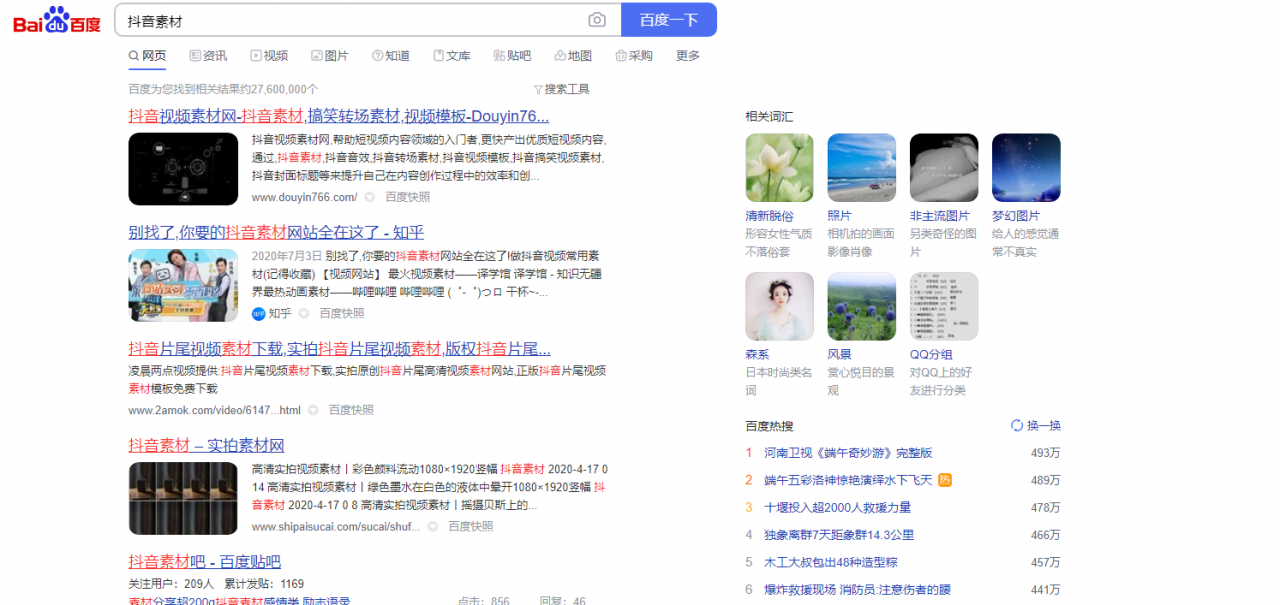Open the www.shipaisucai.com URL link
The image size is (1280, 605).
click(x=334, y=526)
